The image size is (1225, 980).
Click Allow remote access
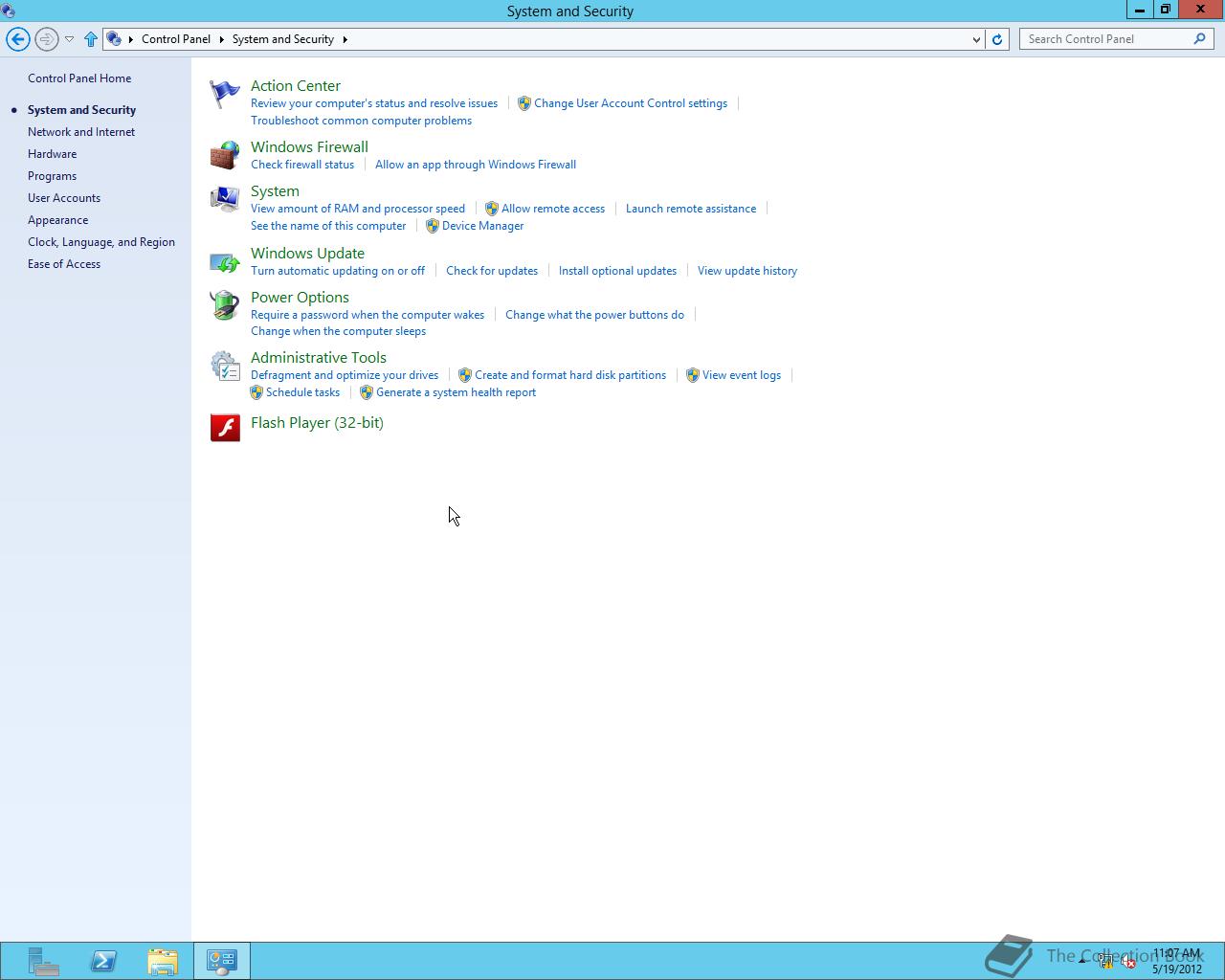[553, 209]
